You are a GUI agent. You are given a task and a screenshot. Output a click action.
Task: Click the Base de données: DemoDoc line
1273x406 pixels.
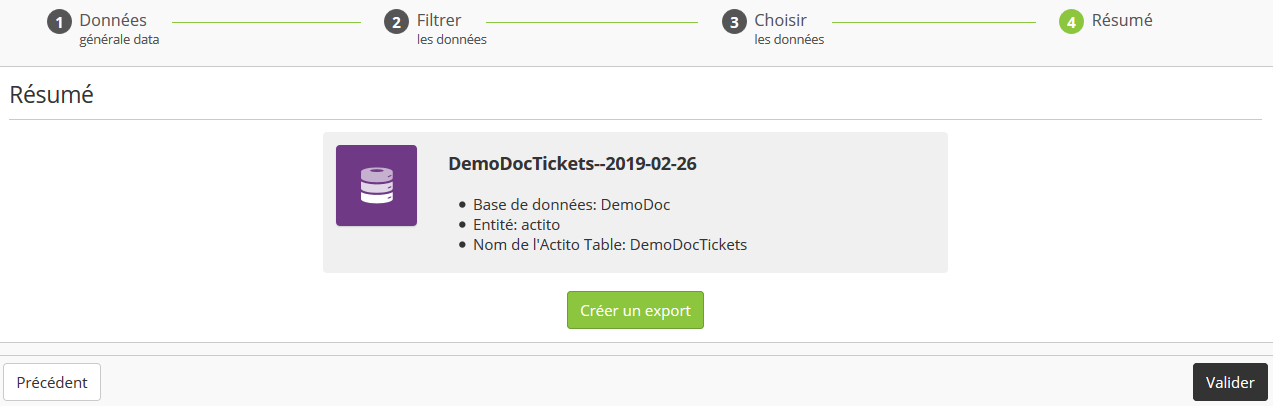pos(571,205)
